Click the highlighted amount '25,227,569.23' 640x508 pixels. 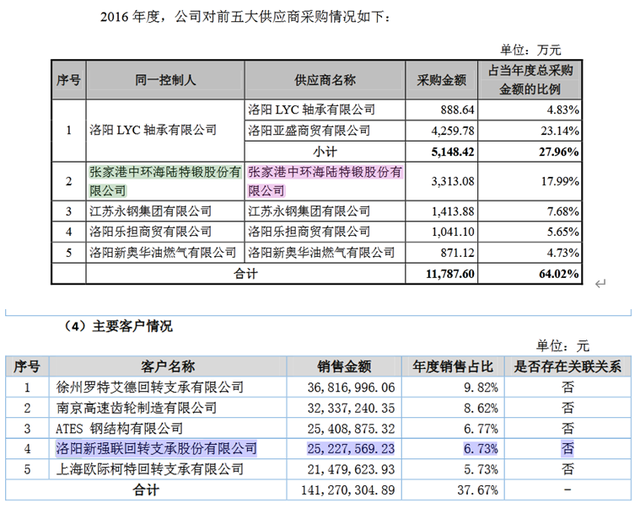tap(351, 449)
